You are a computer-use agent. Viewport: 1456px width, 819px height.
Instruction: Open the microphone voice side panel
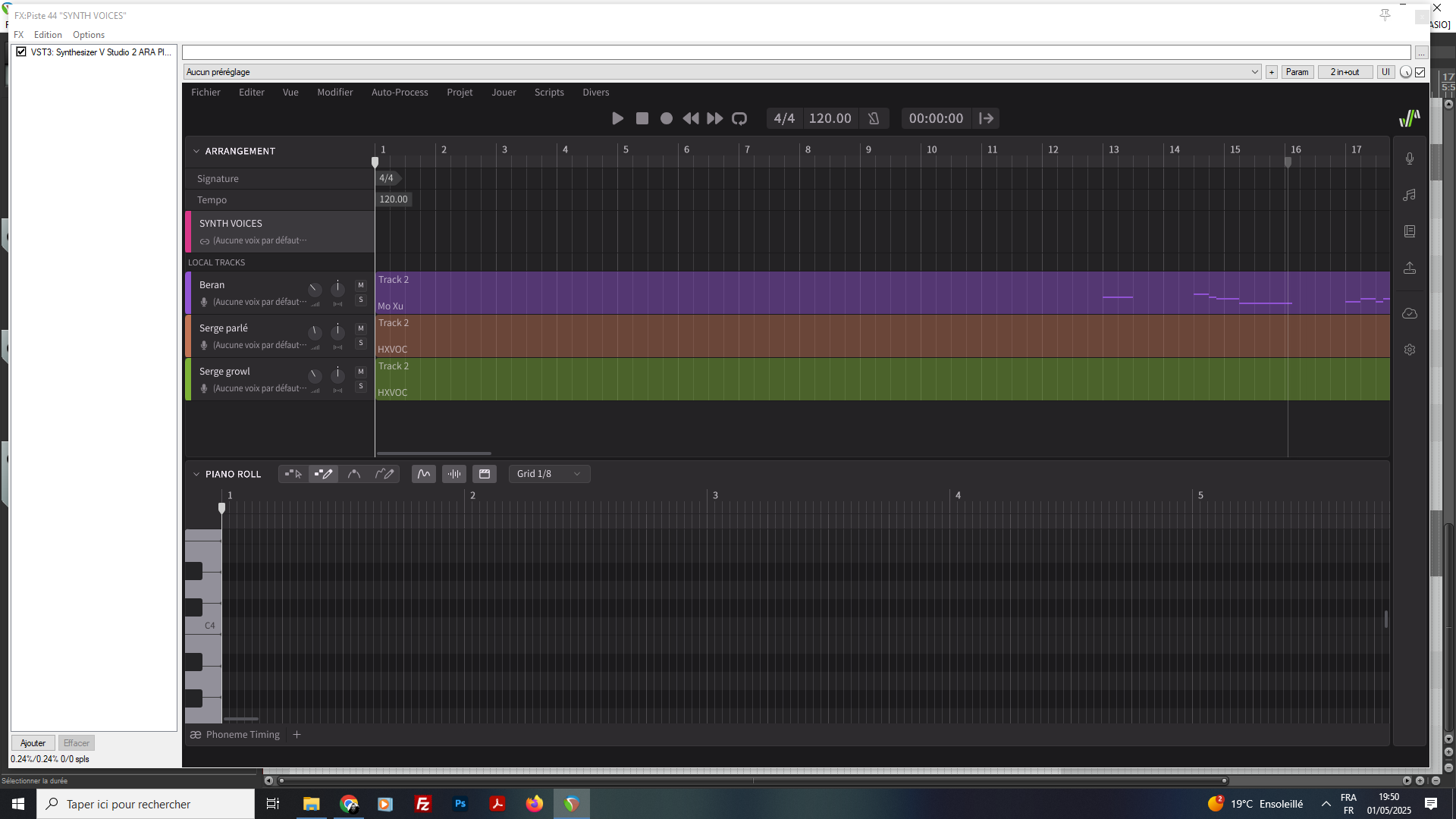(1410, 158)
